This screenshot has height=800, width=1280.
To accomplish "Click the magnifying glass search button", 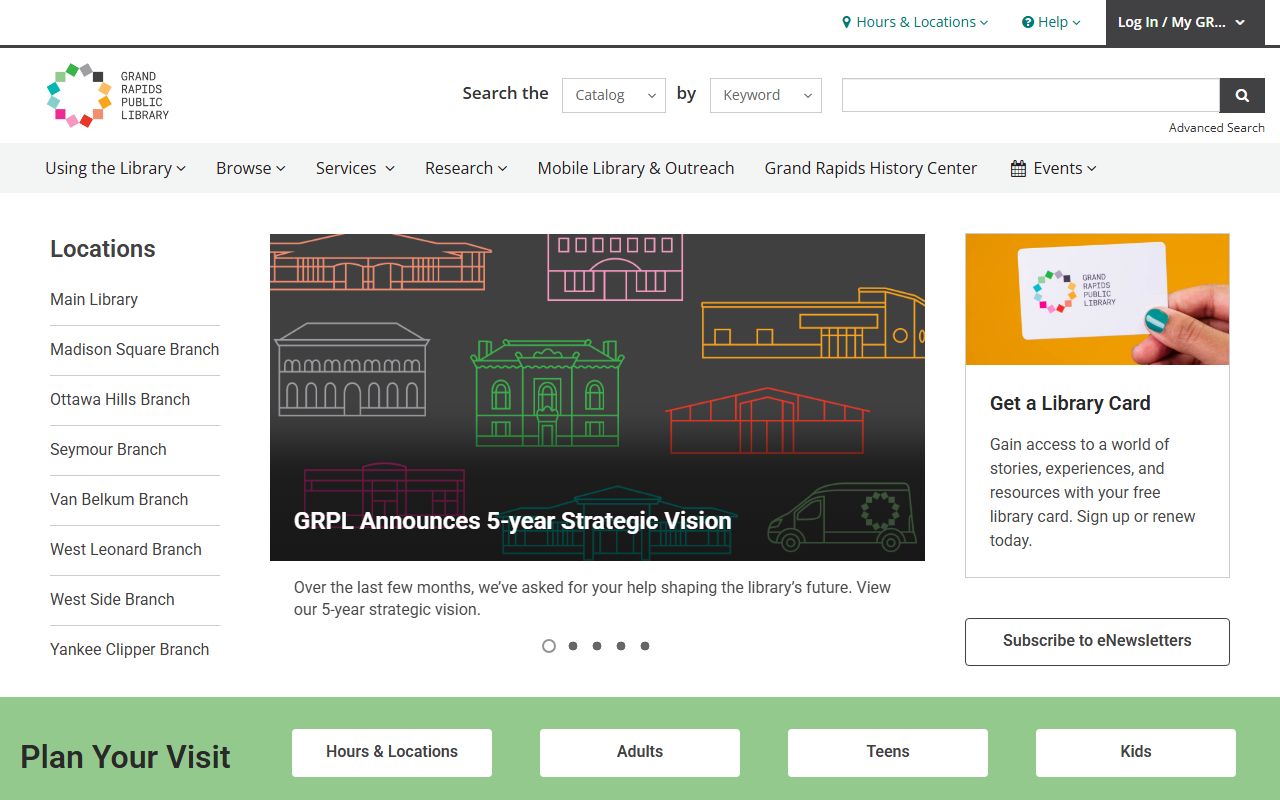I will coord(1242,95).
